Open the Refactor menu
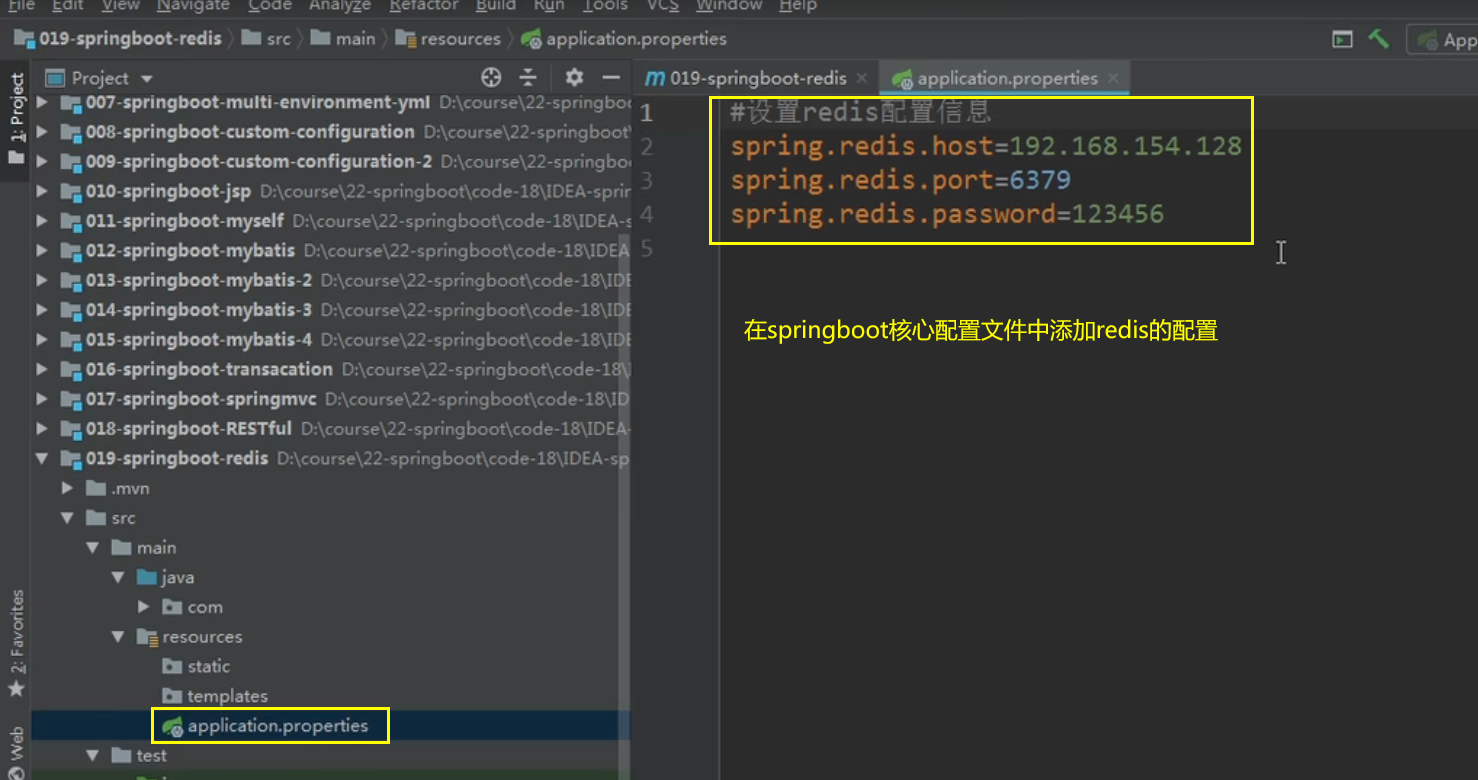 pos(424,5)
